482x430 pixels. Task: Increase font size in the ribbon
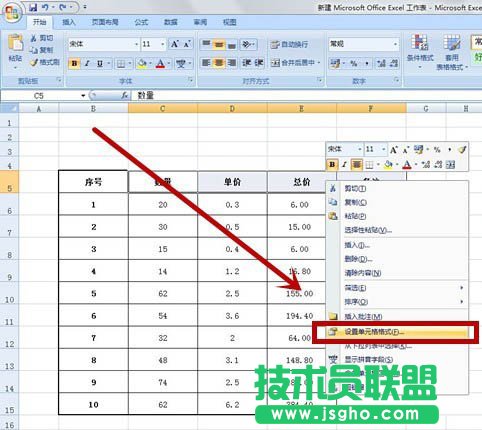[x=174, y=44]
